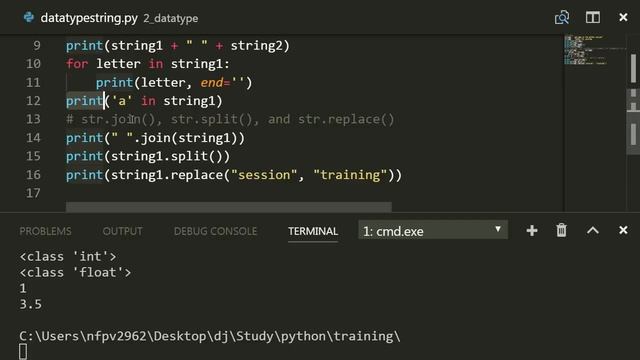Click the editor horizontal scrollbar
This screenshot has height=360, width=640.
pyautogui.click(x=229, y=207)
